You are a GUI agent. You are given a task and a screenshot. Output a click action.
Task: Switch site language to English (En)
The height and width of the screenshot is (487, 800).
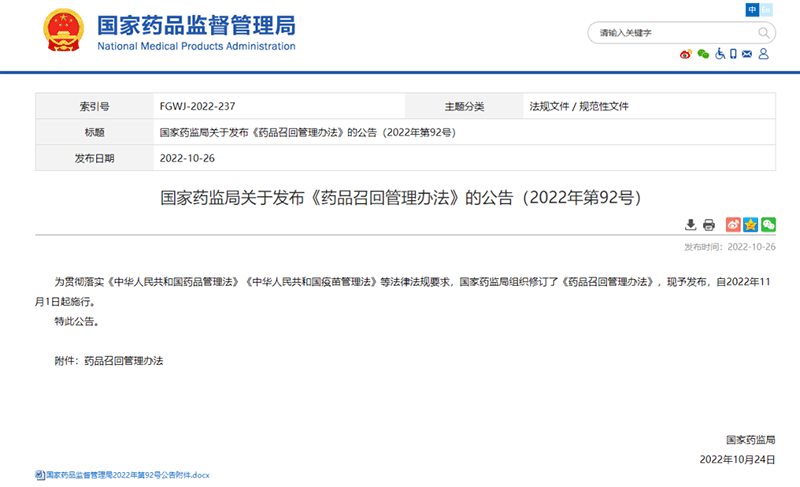tap(768, 10)
